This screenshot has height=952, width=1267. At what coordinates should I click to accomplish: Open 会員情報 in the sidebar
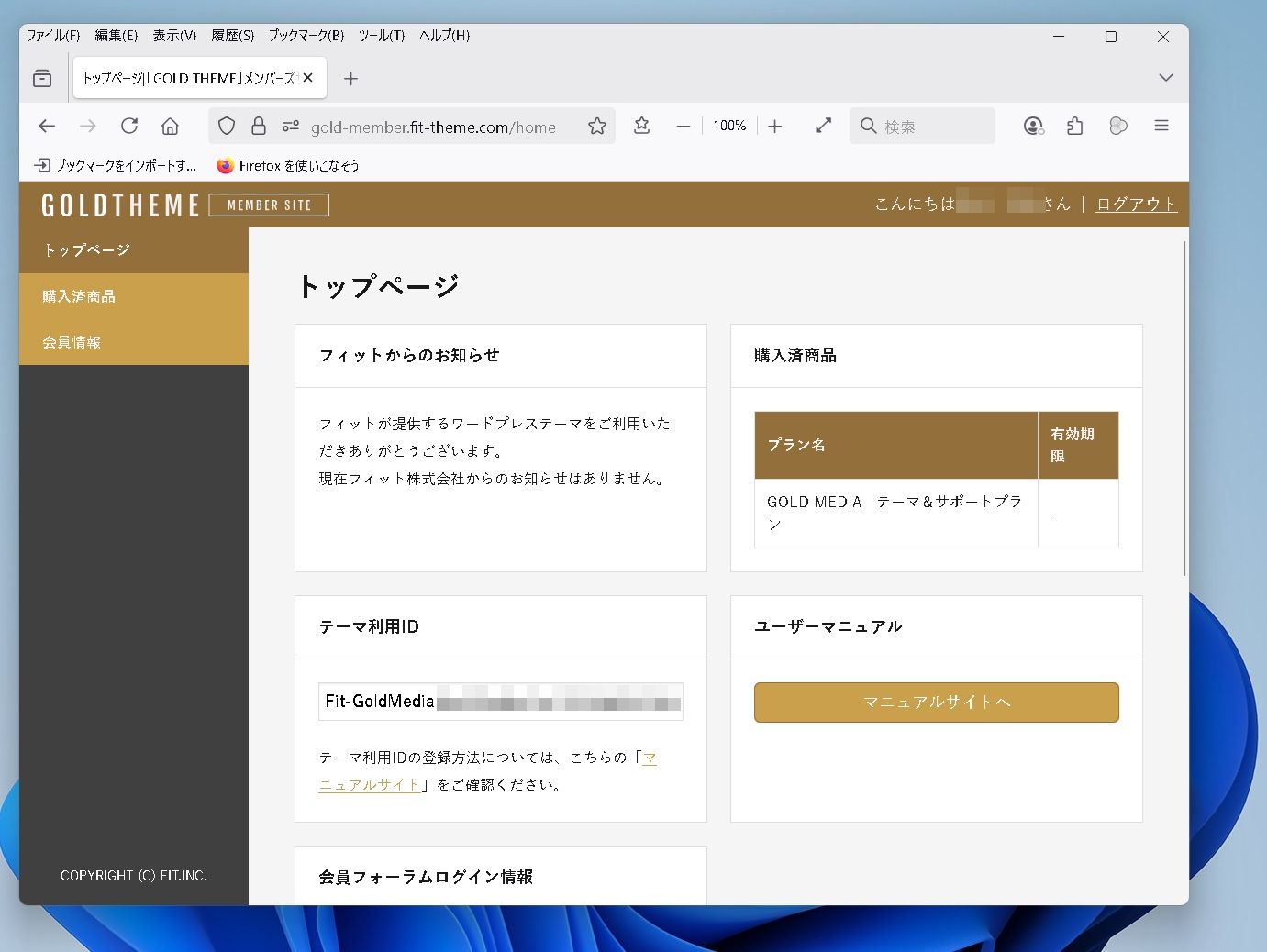[134, 342]
